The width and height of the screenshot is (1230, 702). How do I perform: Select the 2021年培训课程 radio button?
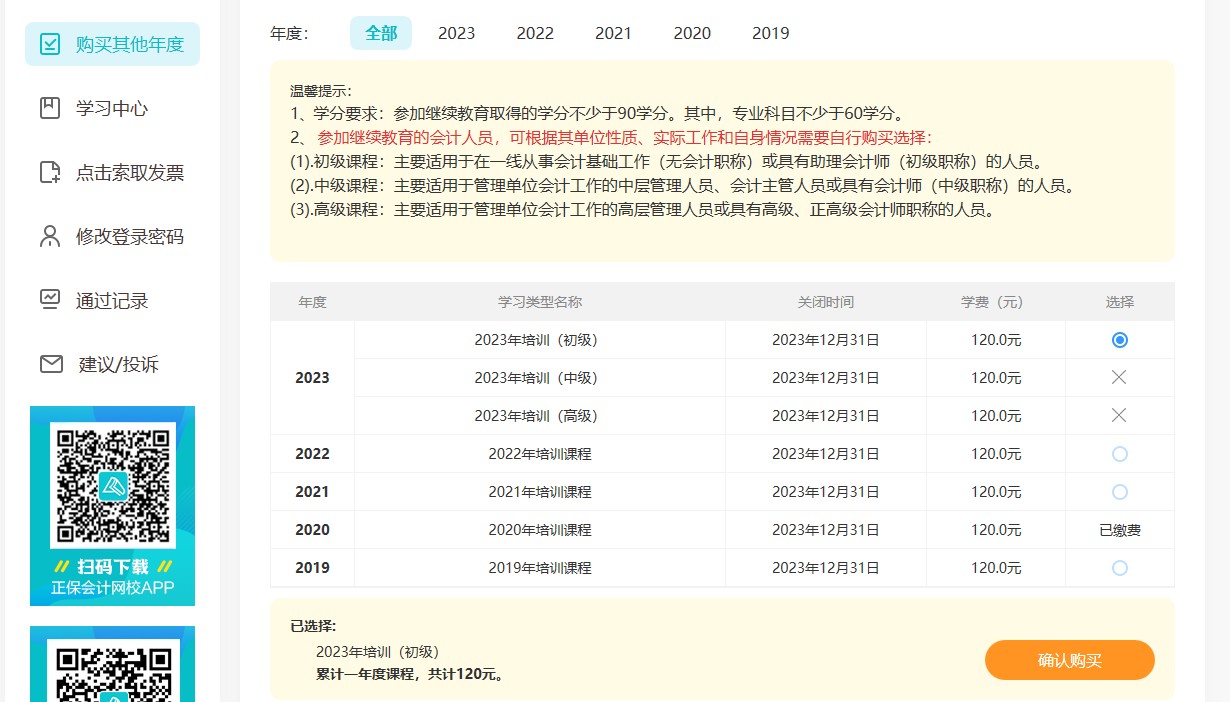(1119, 492)
